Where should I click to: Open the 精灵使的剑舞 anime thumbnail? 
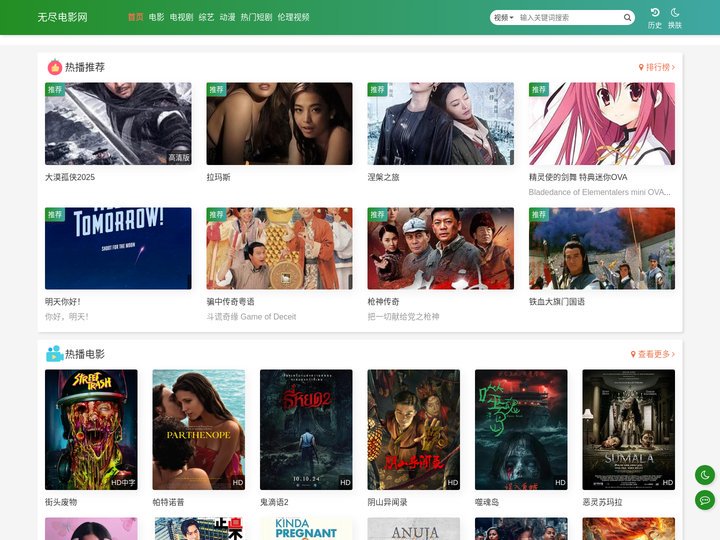602,124
